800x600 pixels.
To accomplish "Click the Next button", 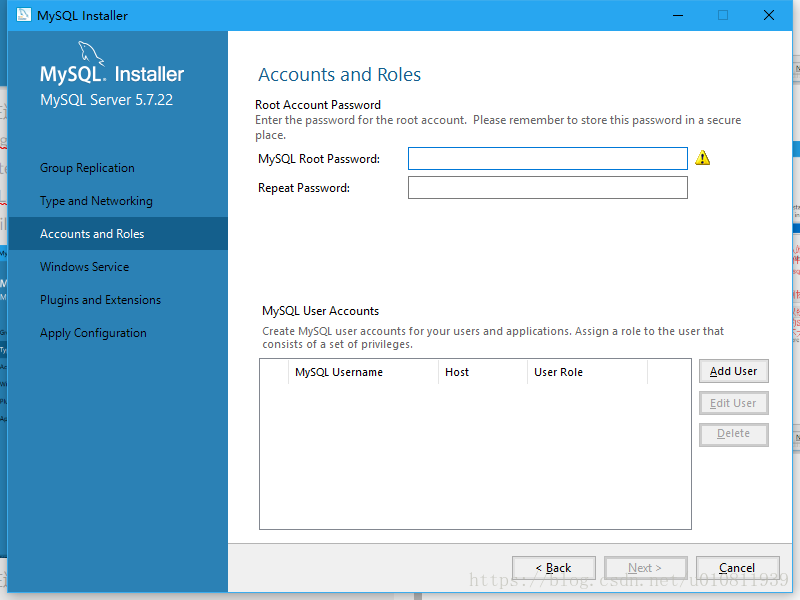I will [645, 568].
